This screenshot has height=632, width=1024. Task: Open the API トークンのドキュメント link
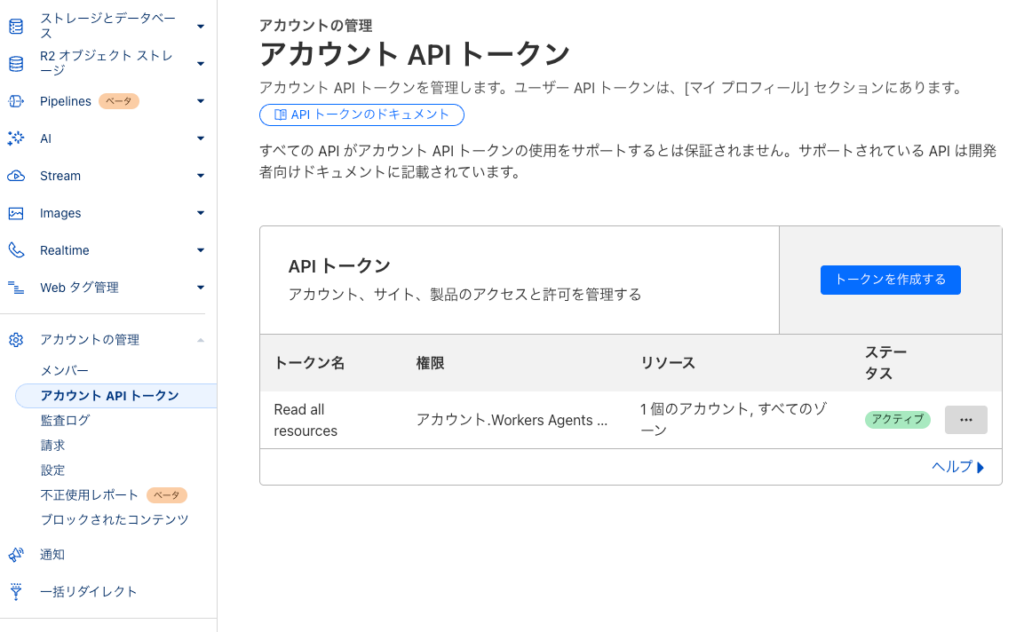[361, 115]
